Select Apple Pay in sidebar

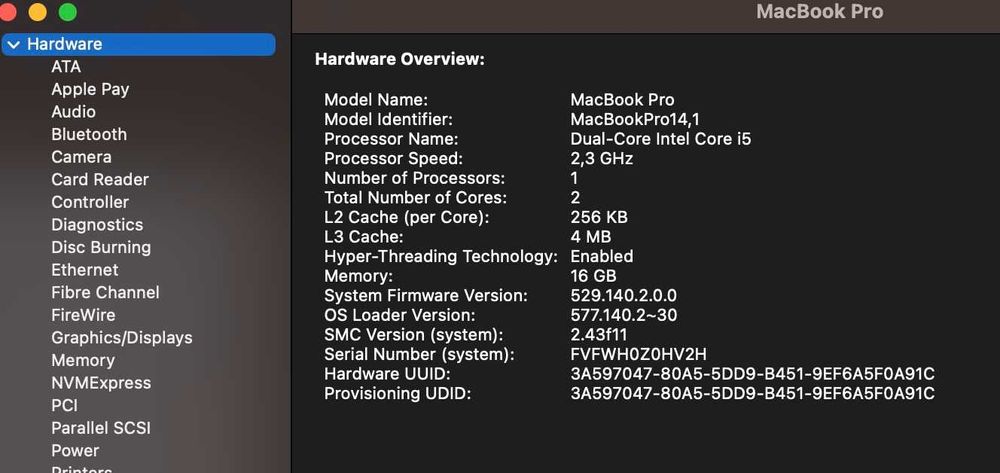(90, 89)
